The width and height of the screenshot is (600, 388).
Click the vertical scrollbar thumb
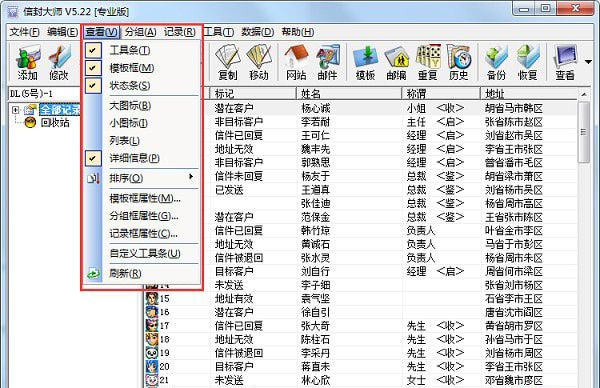(x=584, y=132)
